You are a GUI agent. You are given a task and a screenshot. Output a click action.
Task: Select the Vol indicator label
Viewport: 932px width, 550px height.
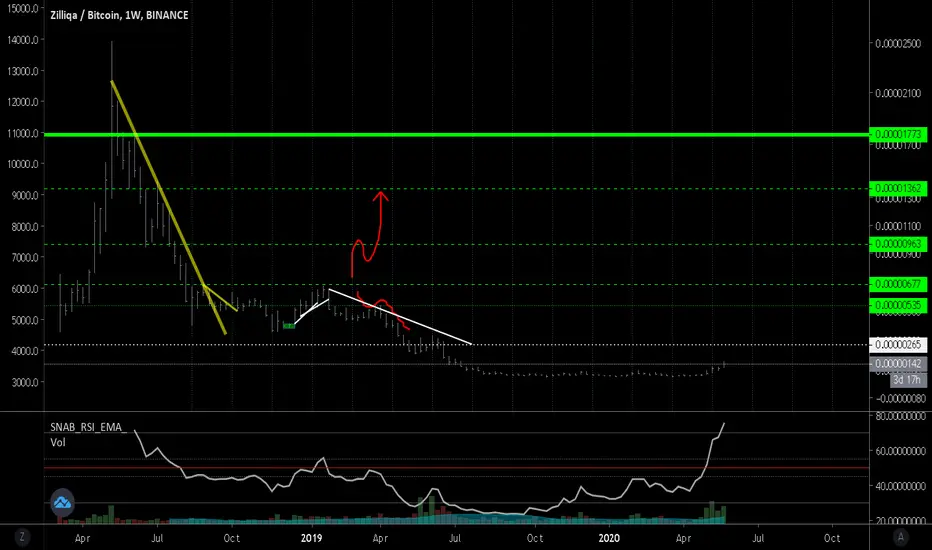pyautogui.click(x=58, y=442)
